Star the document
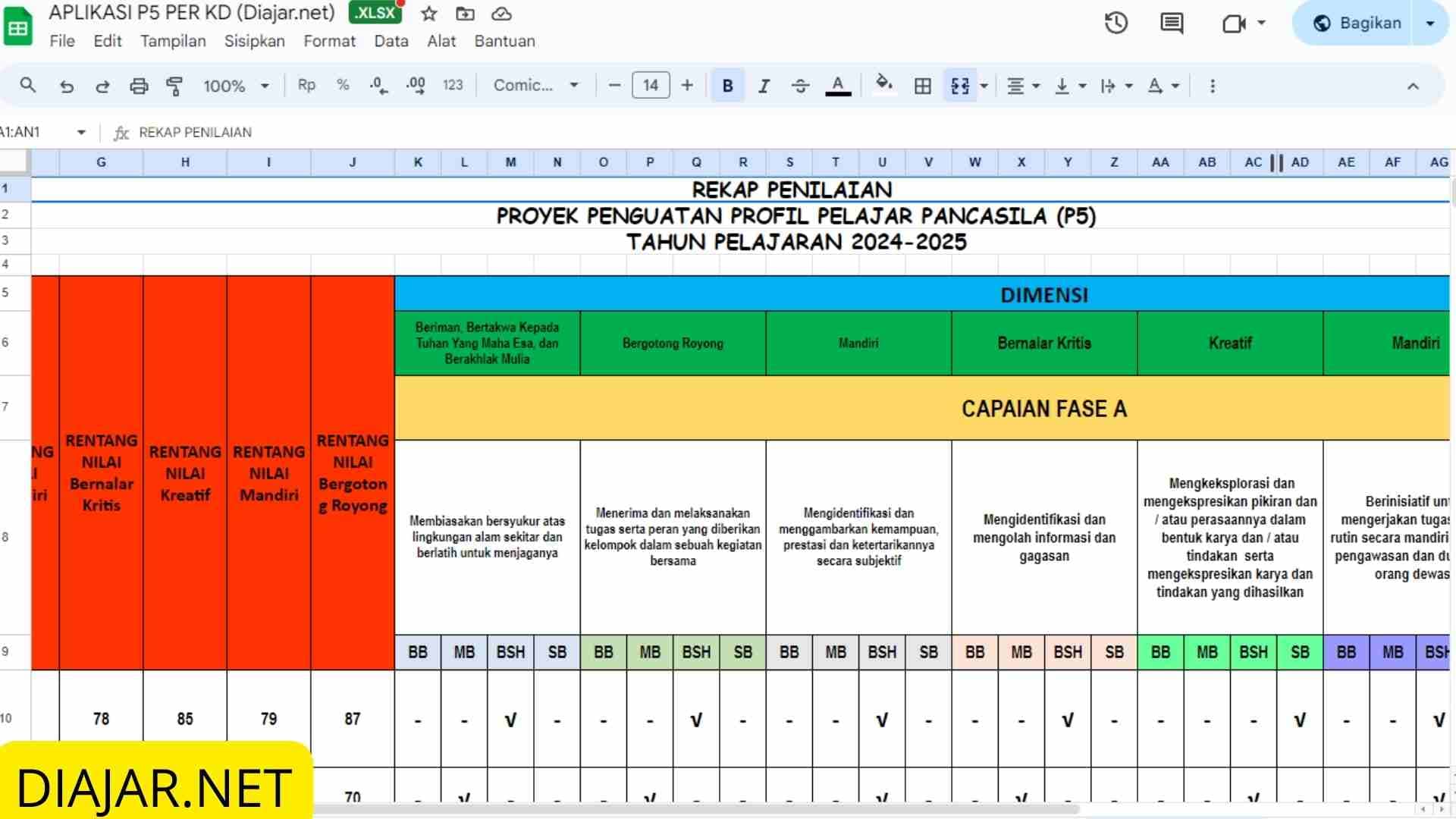 [x=429, y=14]
